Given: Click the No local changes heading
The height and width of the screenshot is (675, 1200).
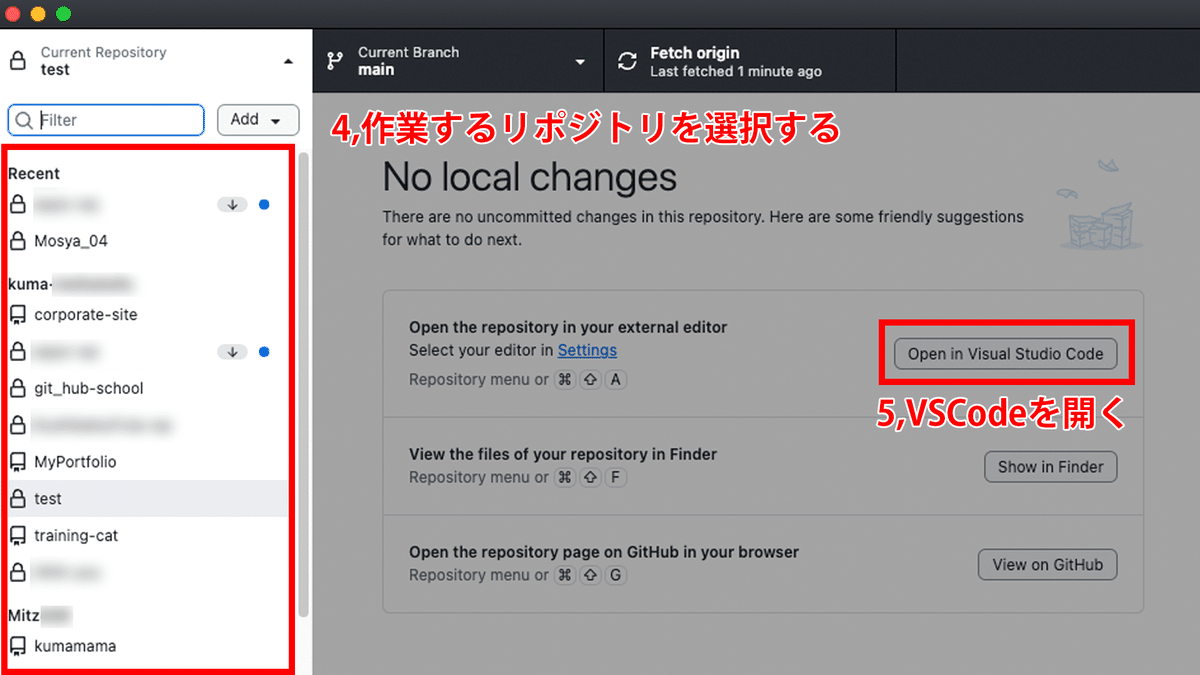Looking at the screenshot, I should (530, 178).
